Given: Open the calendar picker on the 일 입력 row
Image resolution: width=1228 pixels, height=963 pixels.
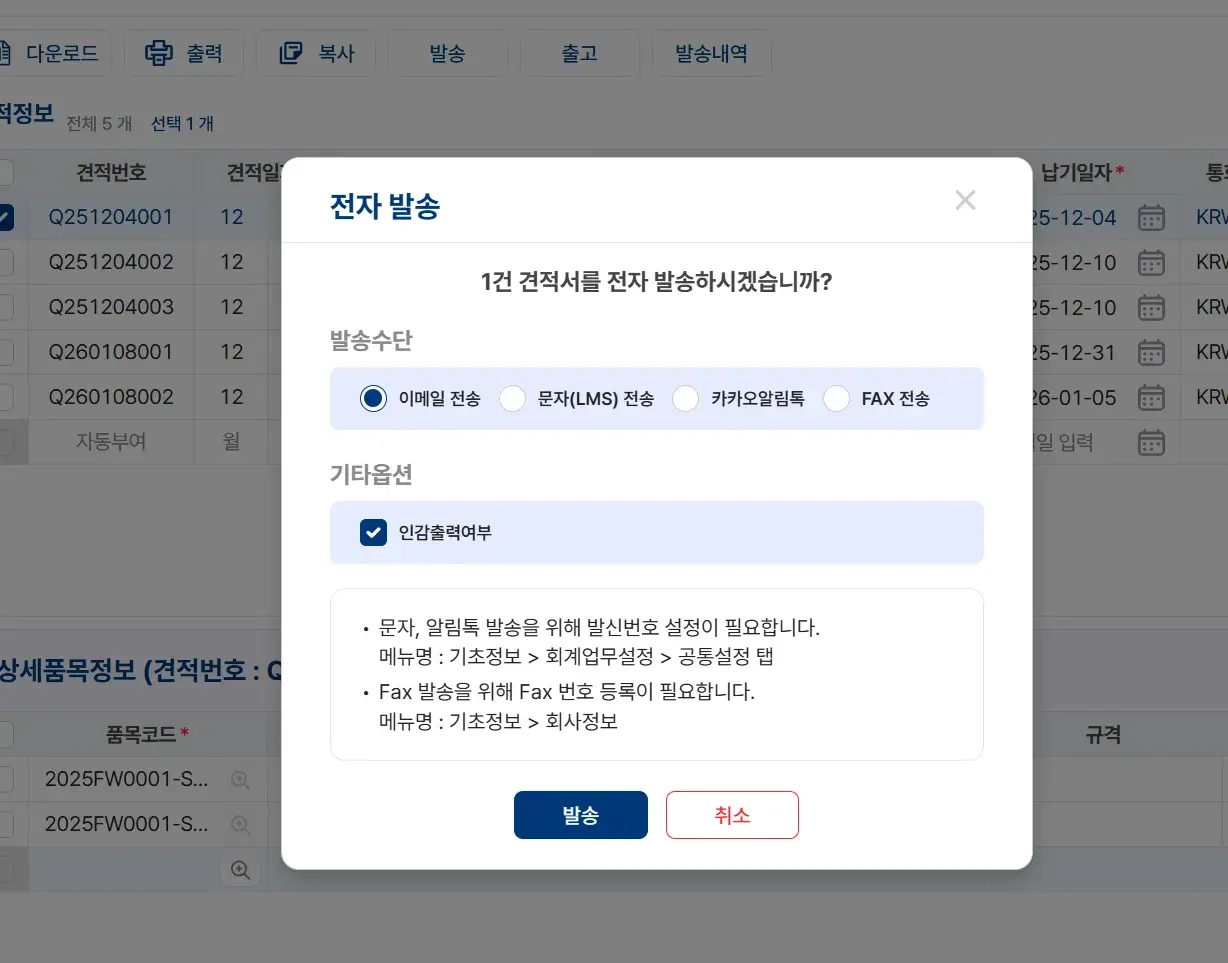Looking at the screenshot, I should click(1150, 442).
